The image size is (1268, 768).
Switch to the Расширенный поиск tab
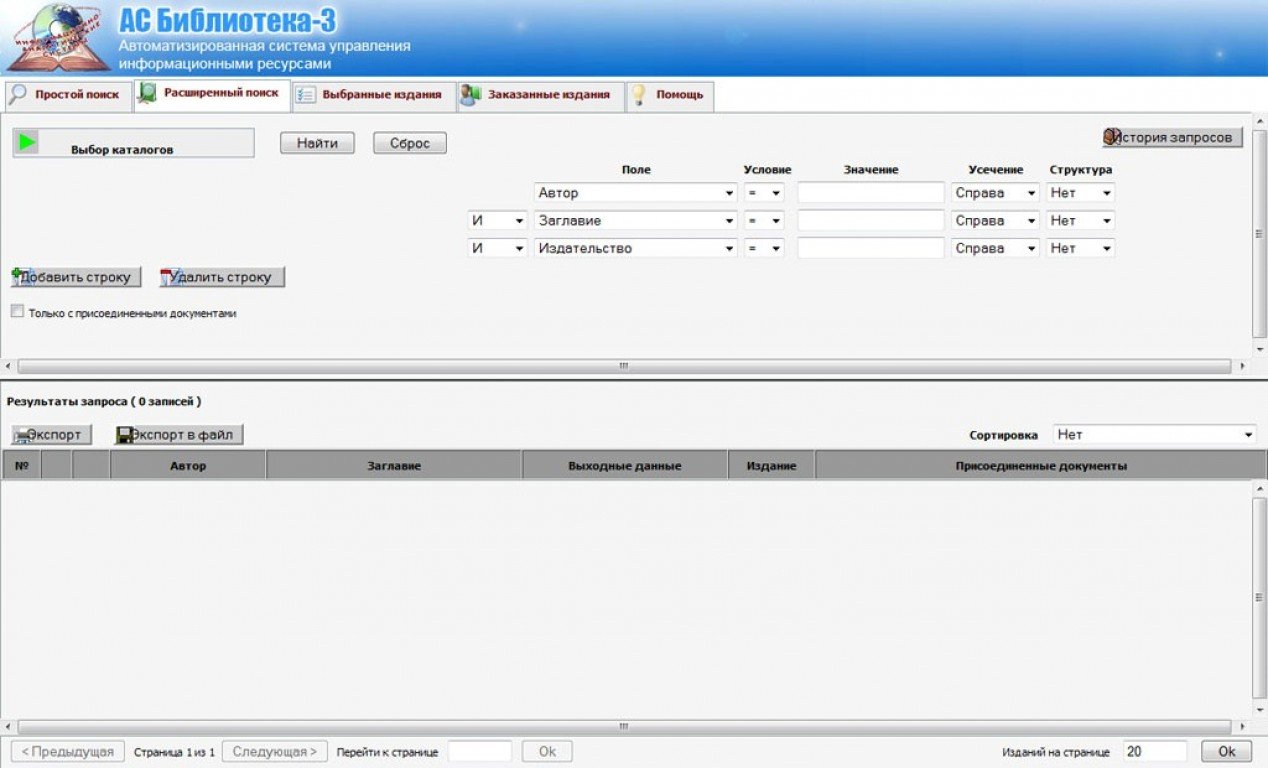(x=212, y=94)
